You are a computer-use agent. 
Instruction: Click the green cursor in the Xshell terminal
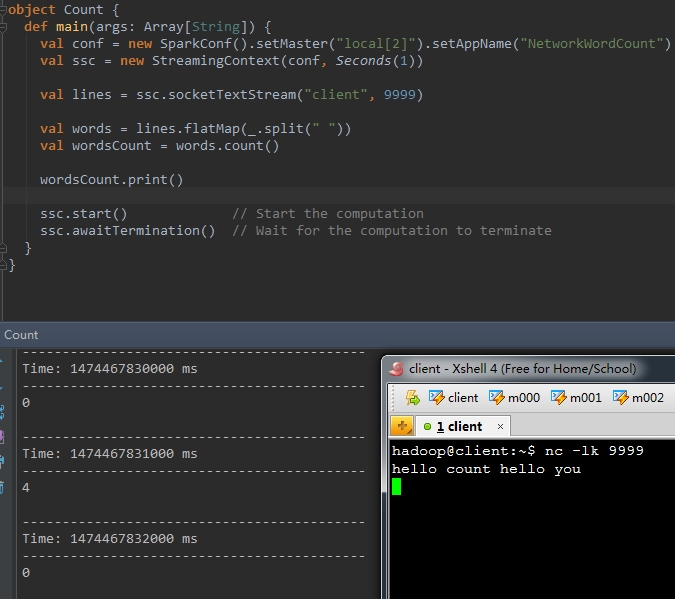396,487
